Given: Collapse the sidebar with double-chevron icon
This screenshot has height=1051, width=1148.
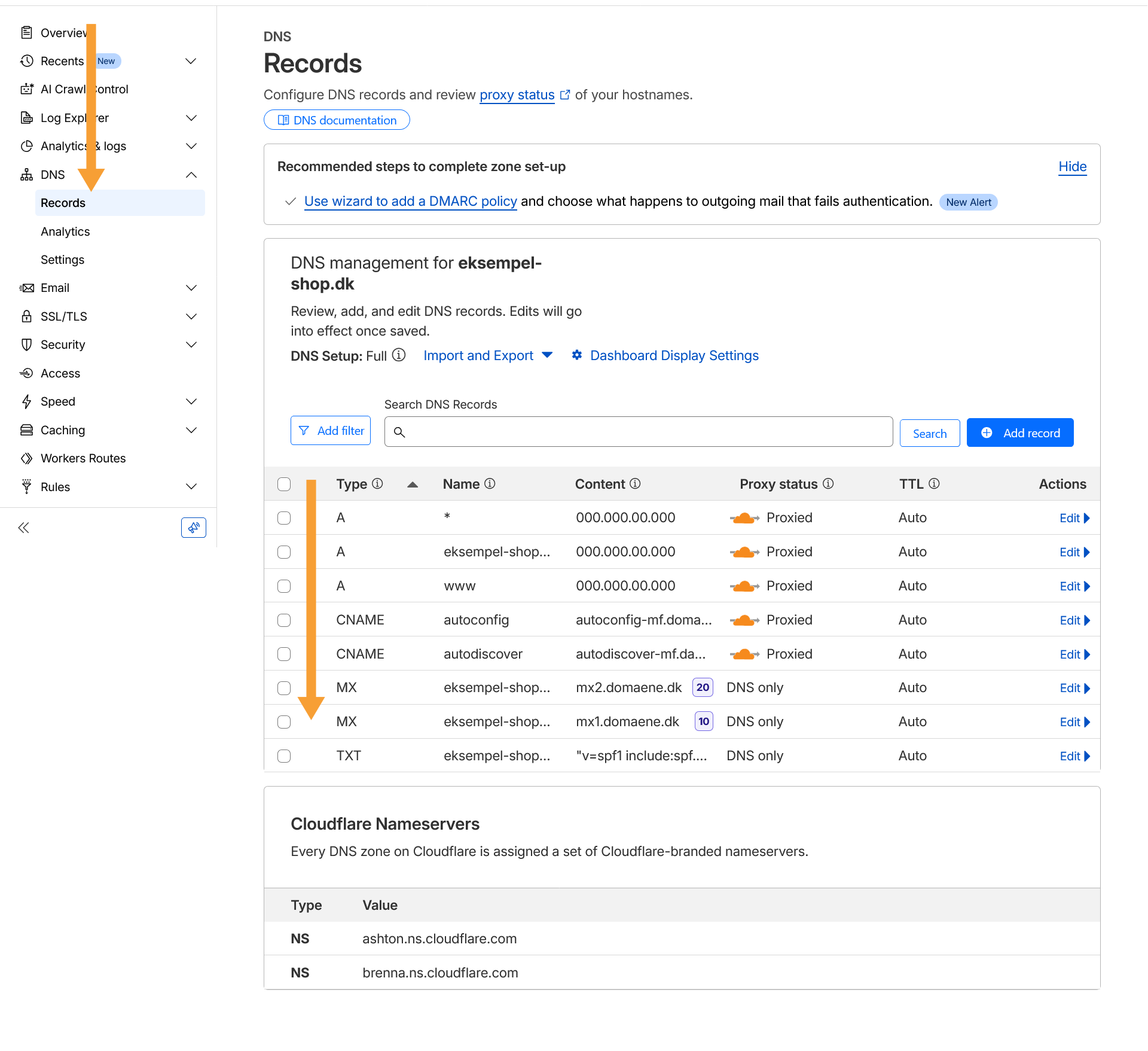Looking at the screenshot, I should pyautogui.click(x=24, y=528).
